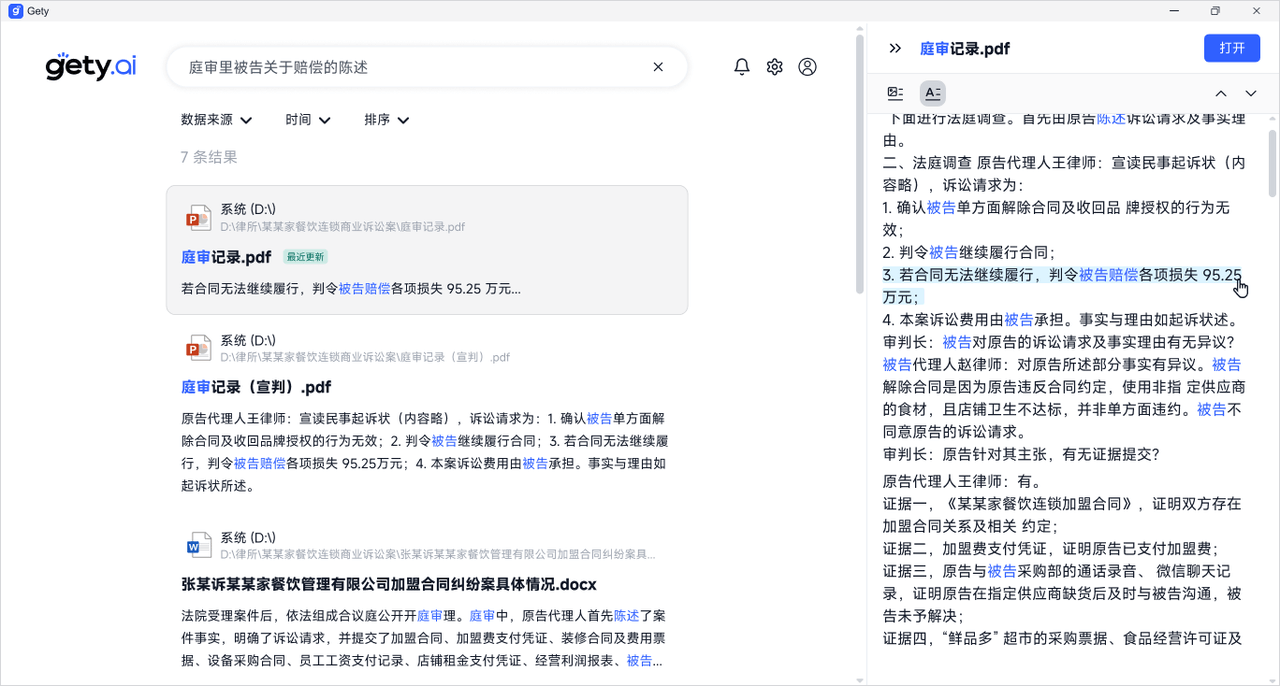Expand the 时间 filter dropdown
1280x686 pixels.
pos(307,120)
